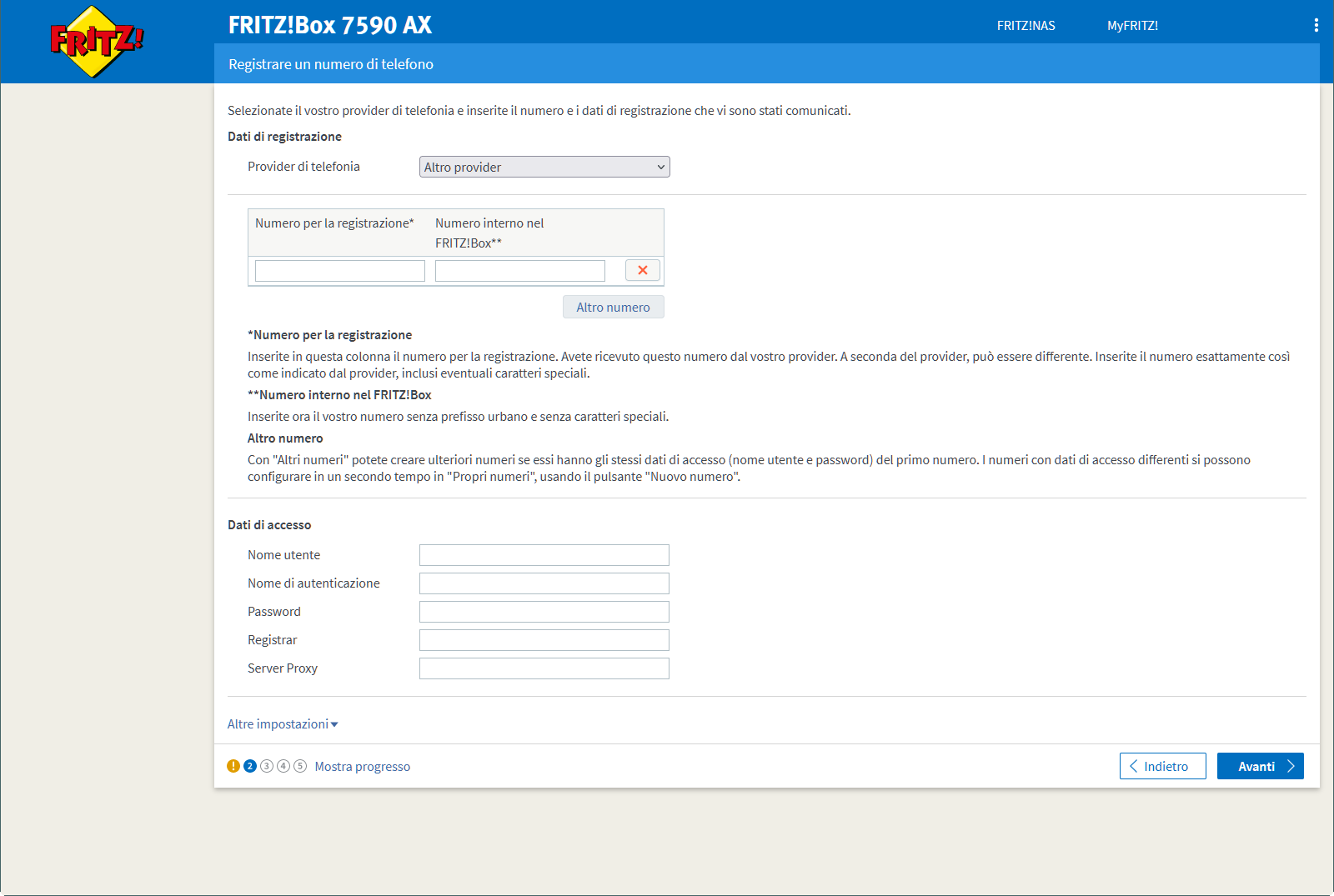Expand Altre impostazioni section
The height and width of the screenshot is (896, 1334).
(x=283, y=724)
